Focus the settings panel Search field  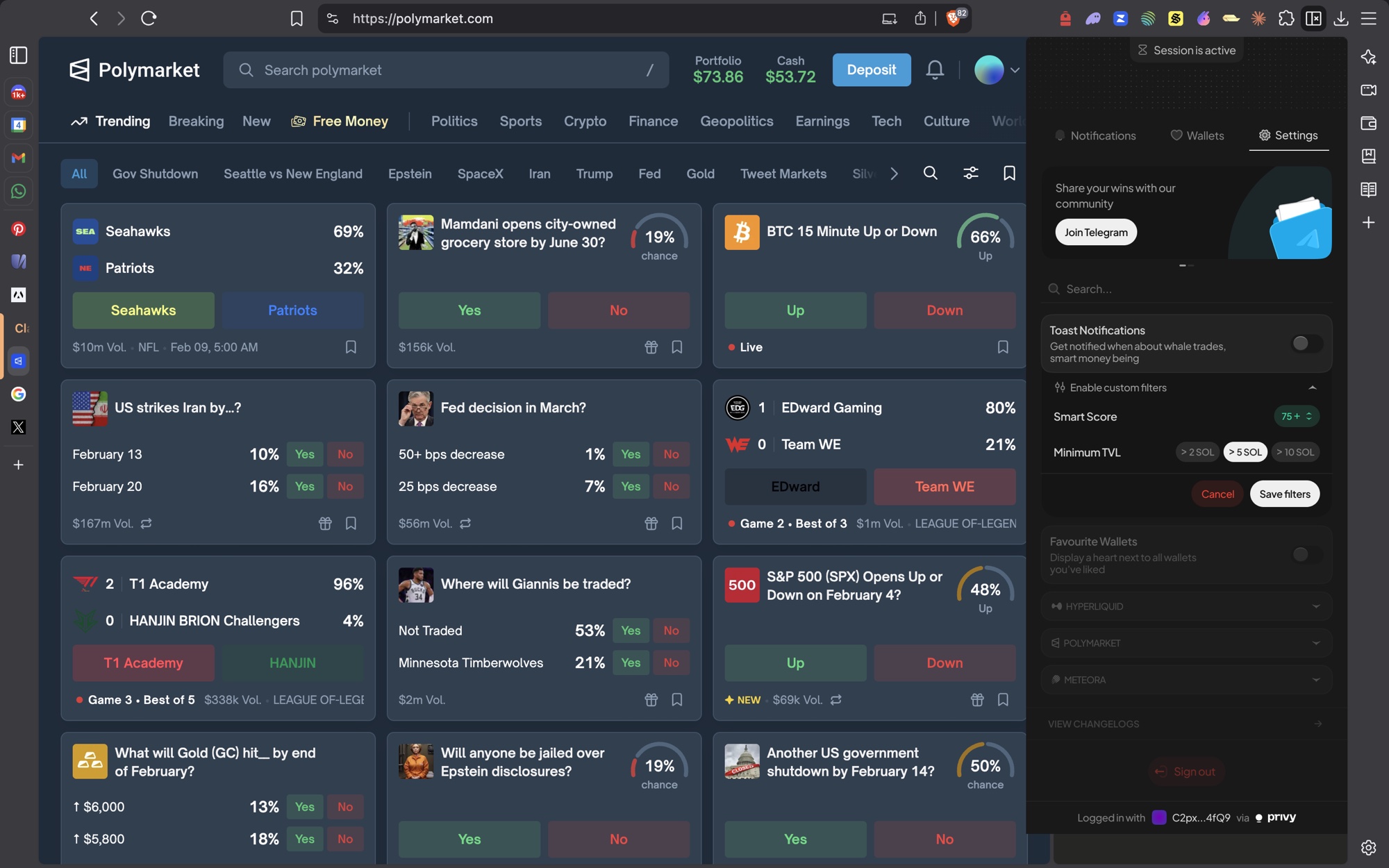1186,289
